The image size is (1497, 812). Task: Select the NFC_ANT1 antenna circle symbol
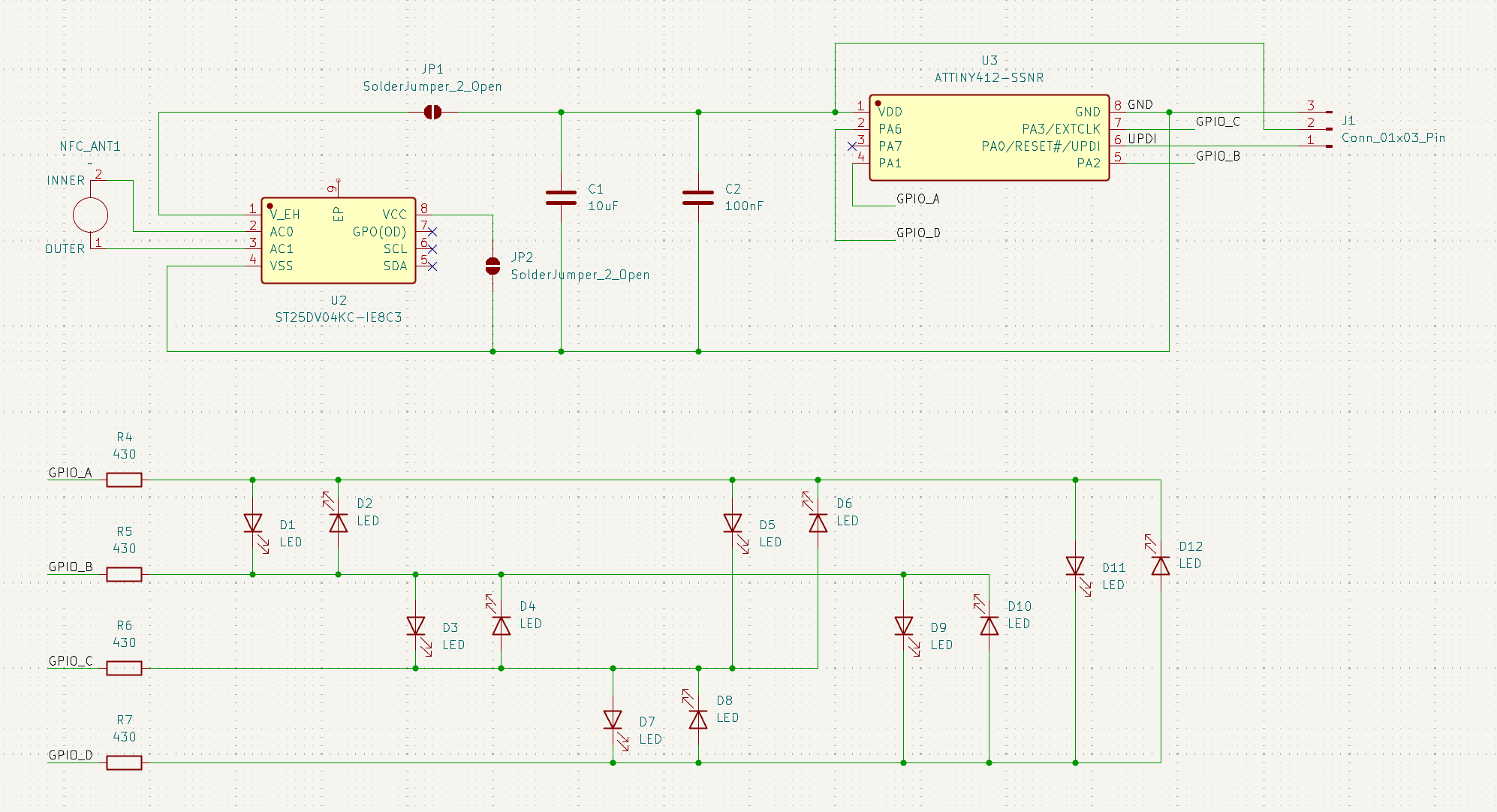point(90,215)
